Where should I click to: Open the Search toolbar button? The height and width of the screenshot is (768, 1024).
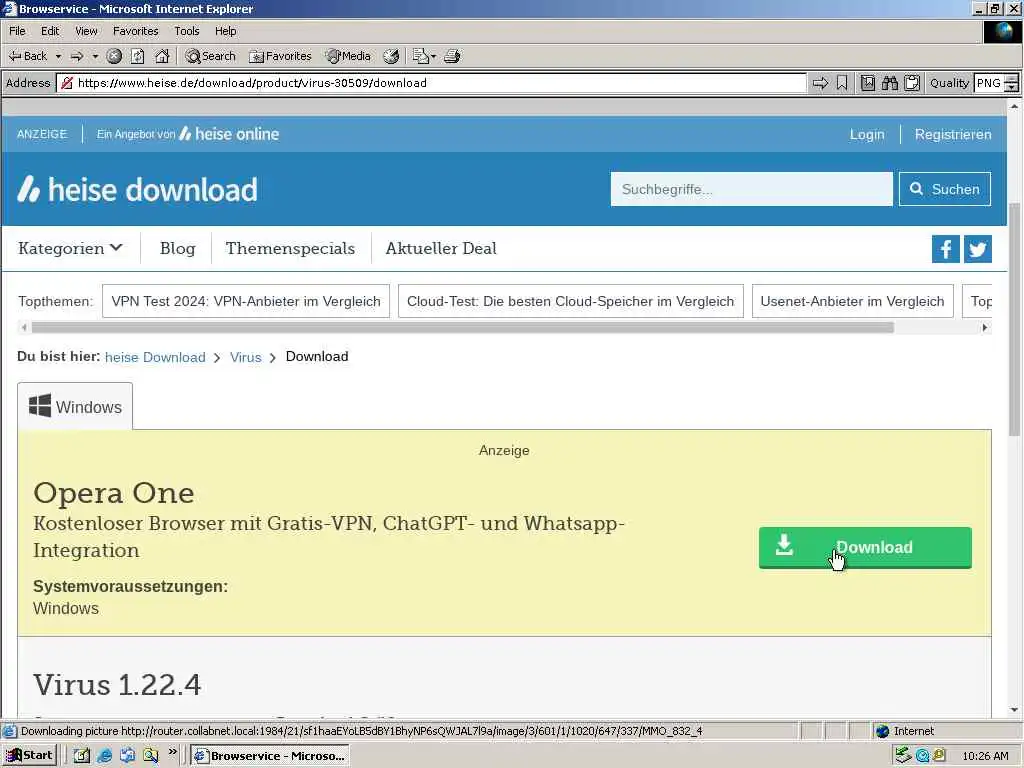[210, 56]
